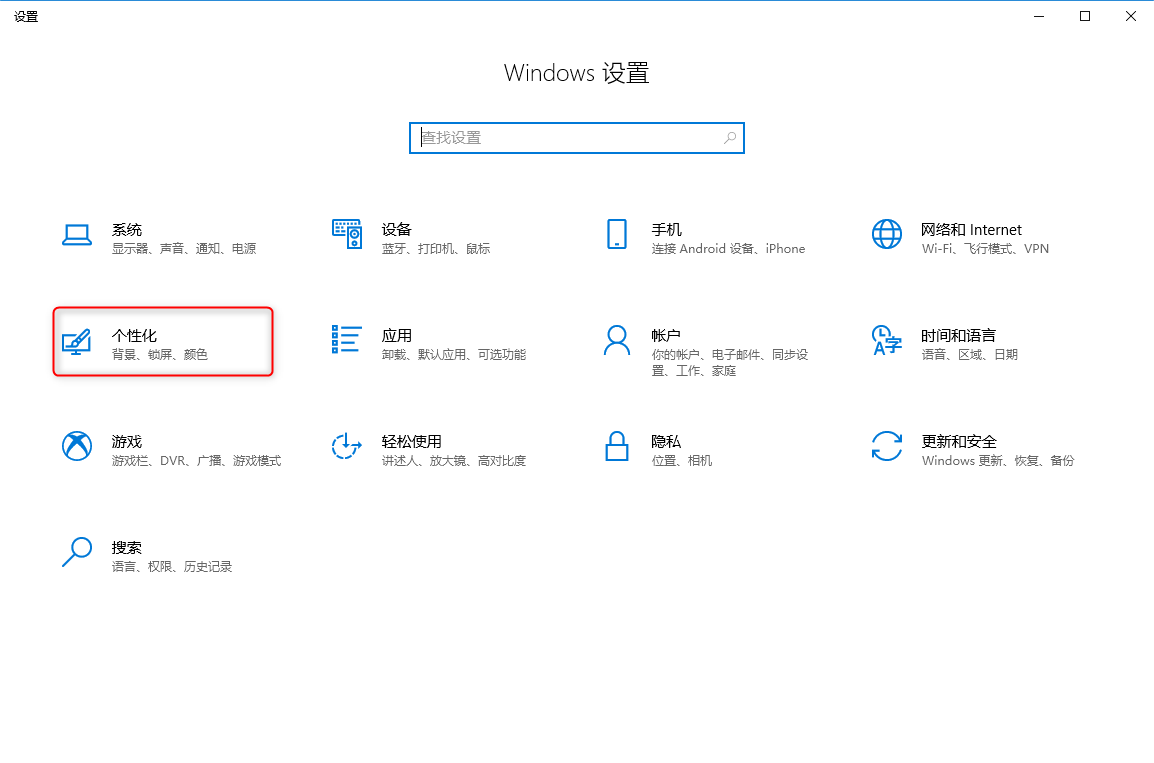Click the Windows 设置 page heading
Viewport: 1154px width, 763px height.
click(x=576, y=73)
